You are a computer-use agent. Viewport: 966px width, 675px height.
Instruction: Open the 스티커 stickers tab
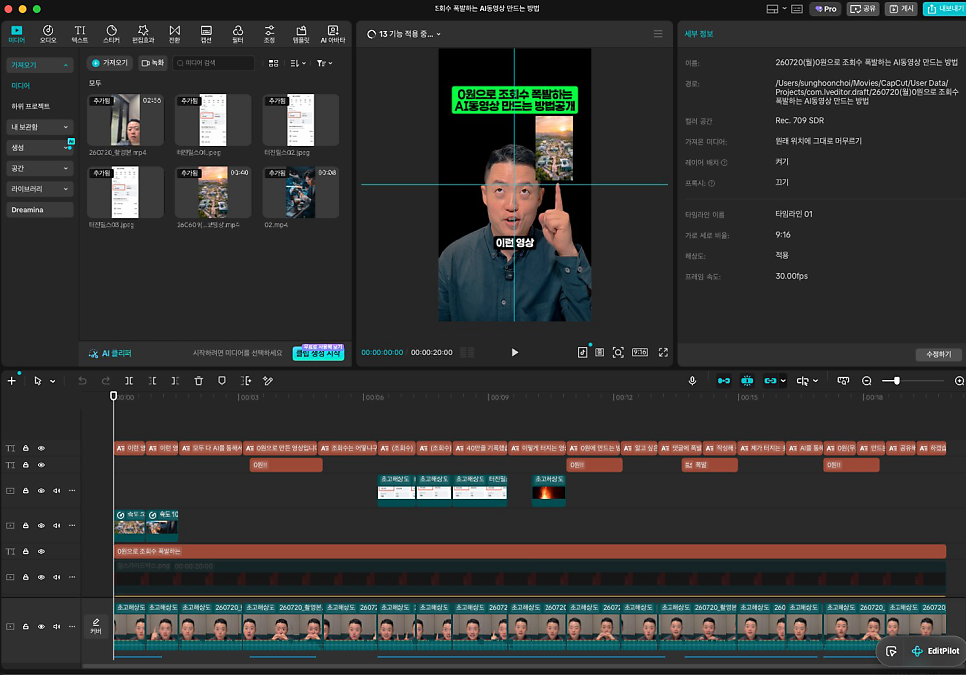click(112, 34)
